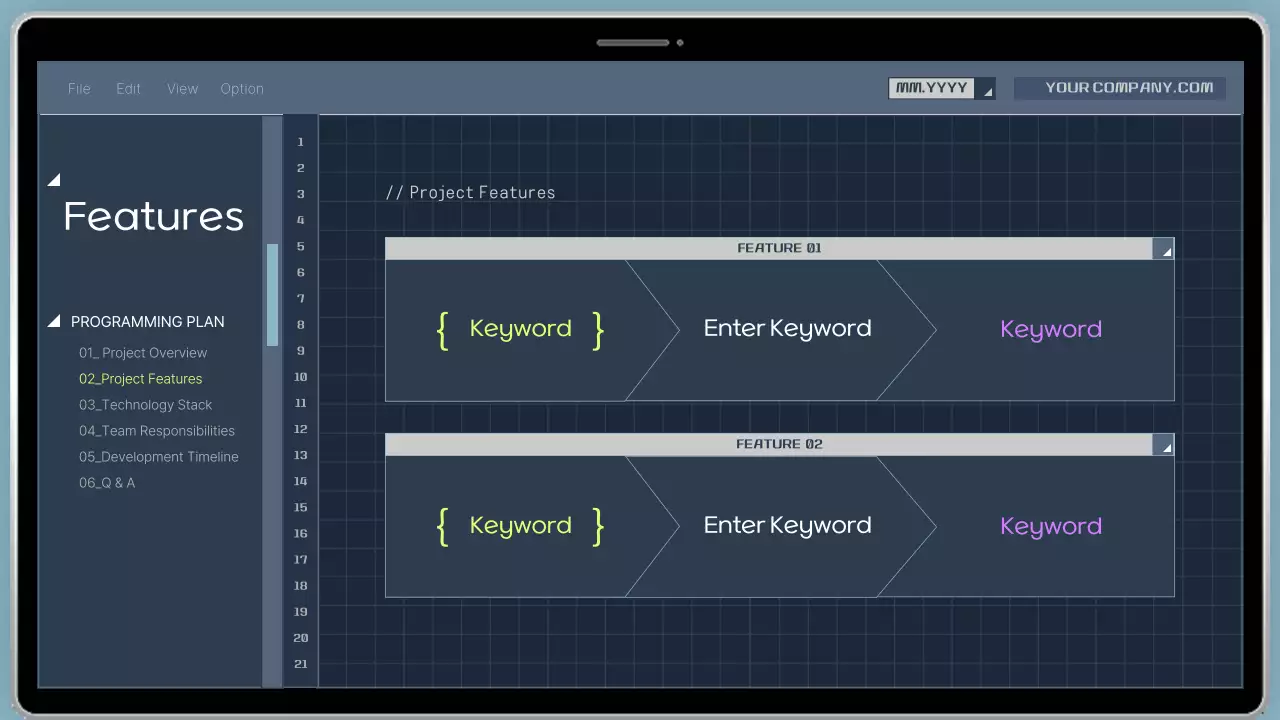
Task: Click the corner triangle on the FEATURE 01 header
Action: pos(1164,249)
